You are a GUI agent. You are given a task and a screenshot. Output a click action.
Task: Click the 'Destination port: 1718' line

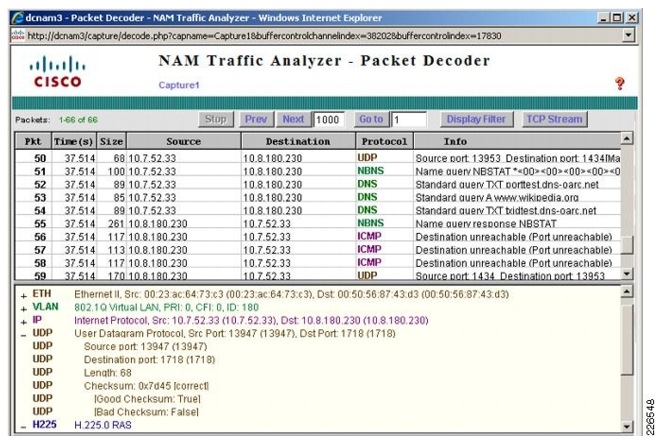pos(149,360)
